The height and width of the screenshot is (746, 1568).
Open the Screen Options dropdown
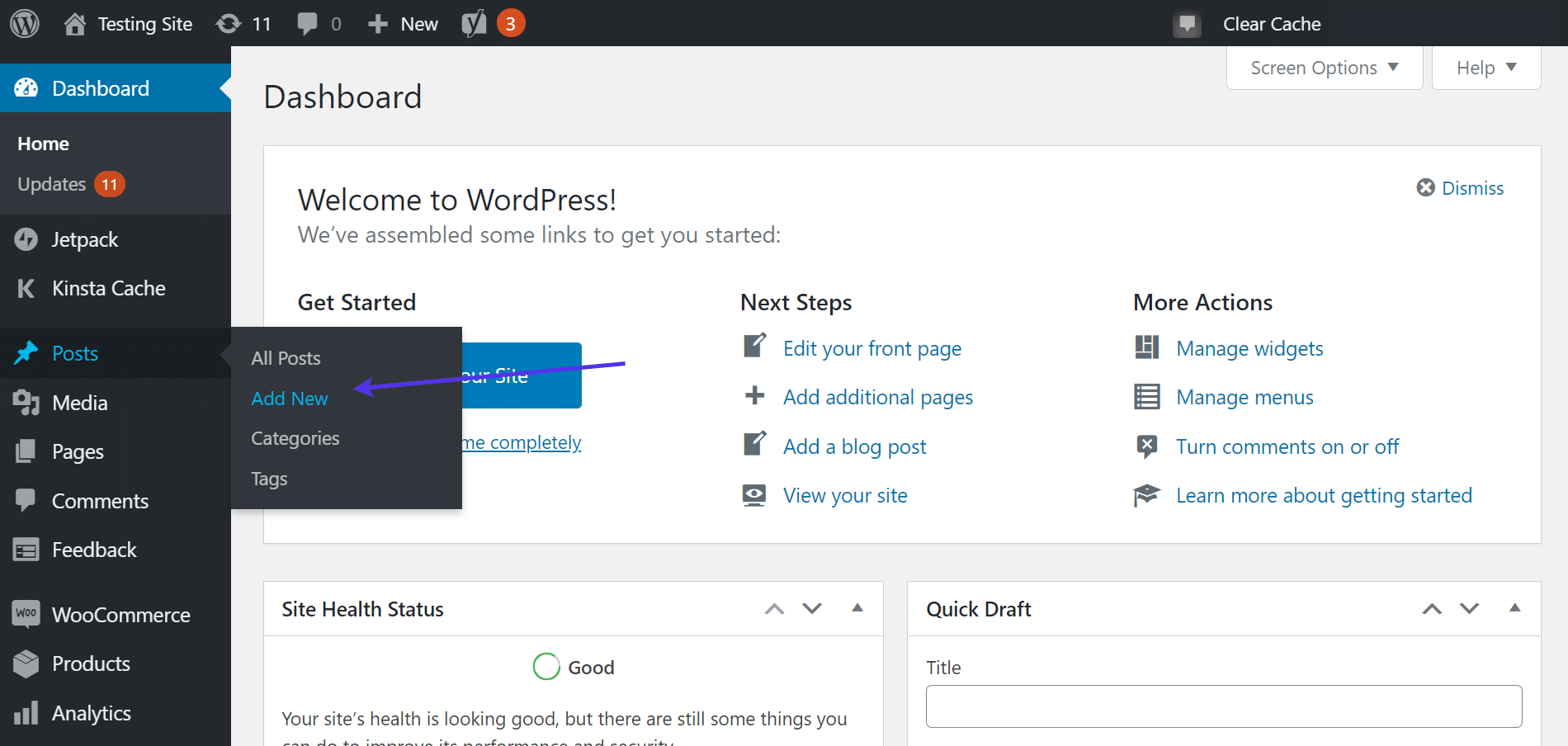click(x=1322, y=68)
